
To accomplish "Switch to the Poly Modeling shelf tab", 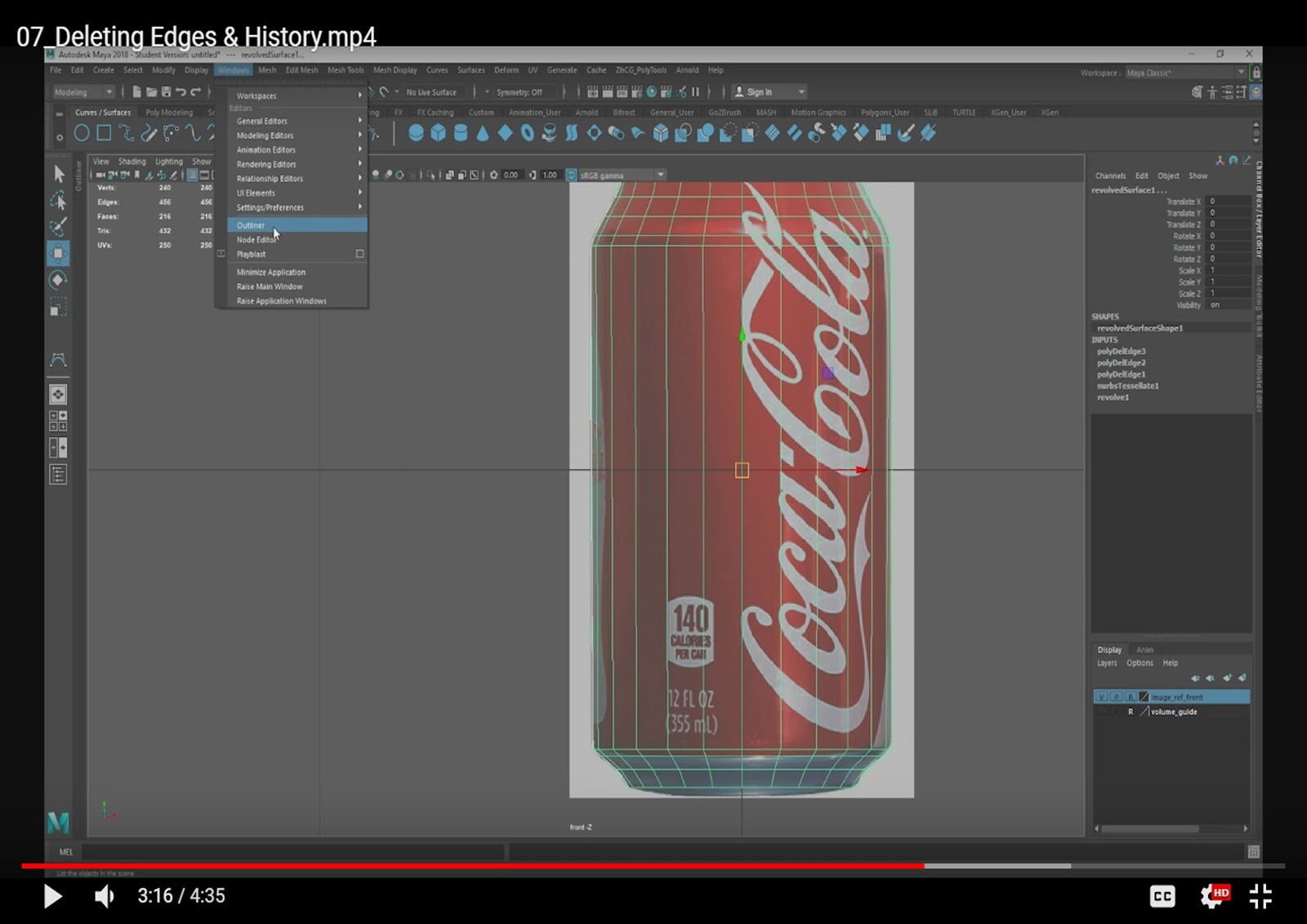I will [x=171, y=112].
